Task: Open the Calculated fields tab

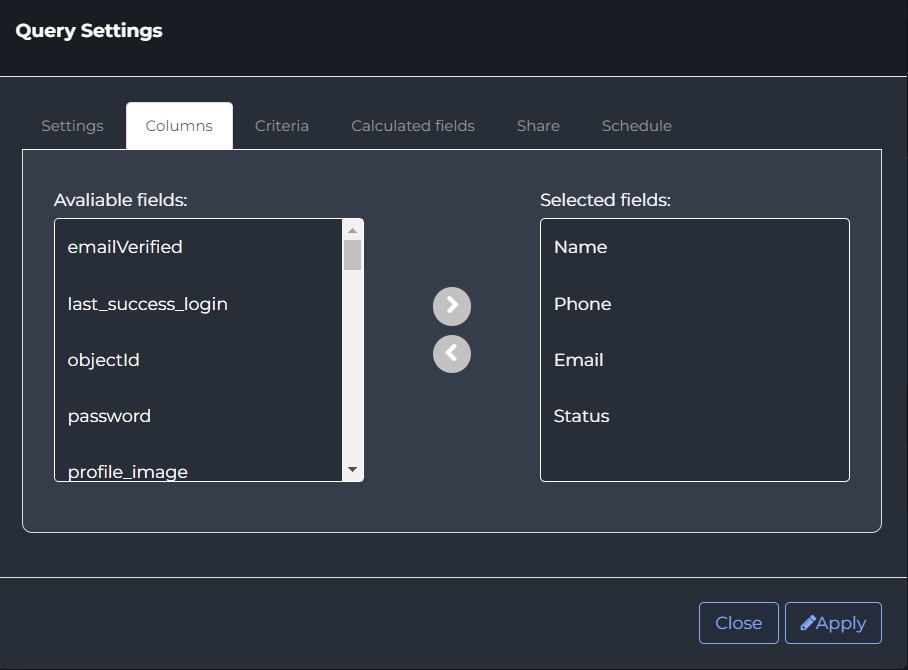Action: click(413, 126)
